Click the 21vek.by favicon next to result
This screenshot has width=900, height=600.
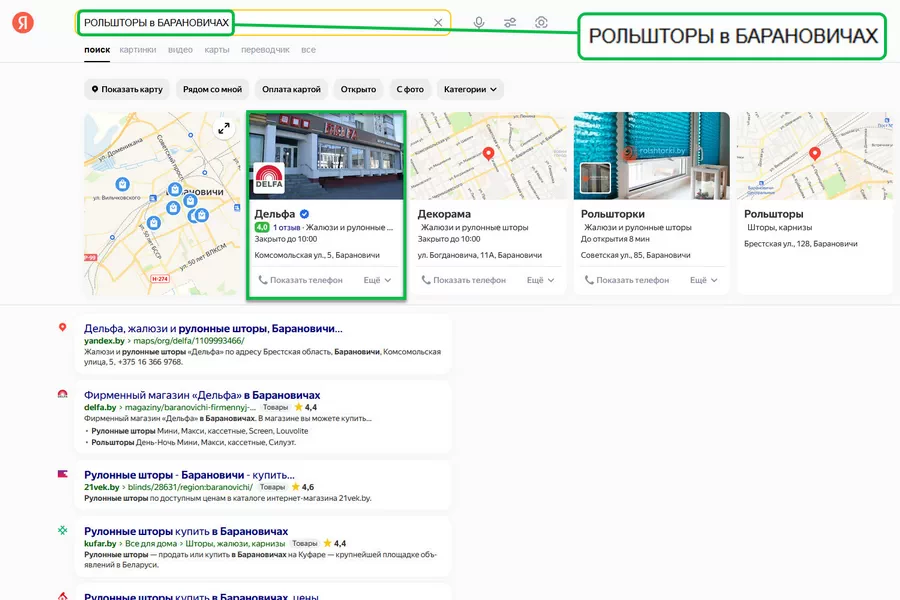pos(63,474)
